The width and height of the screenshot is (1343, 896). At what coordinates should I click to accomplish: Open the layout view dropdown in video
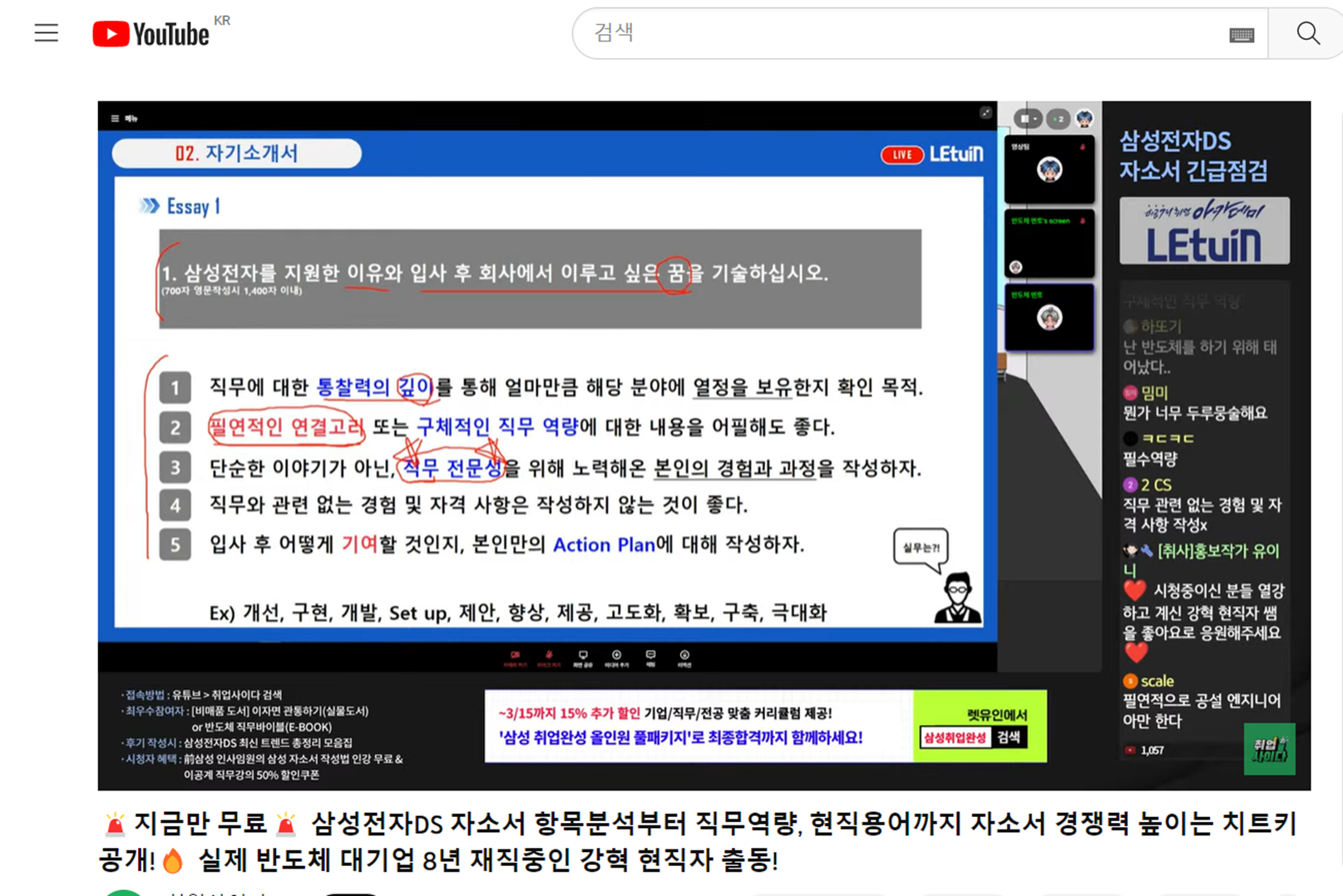coord(1029,119)
